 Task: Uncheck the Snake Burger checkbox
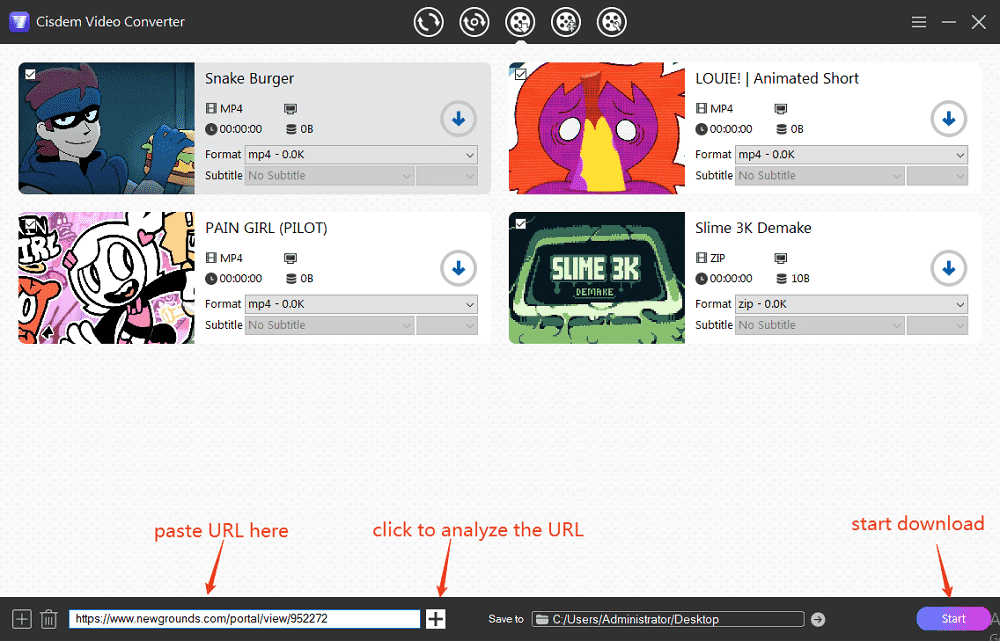(x=30, y=74)
